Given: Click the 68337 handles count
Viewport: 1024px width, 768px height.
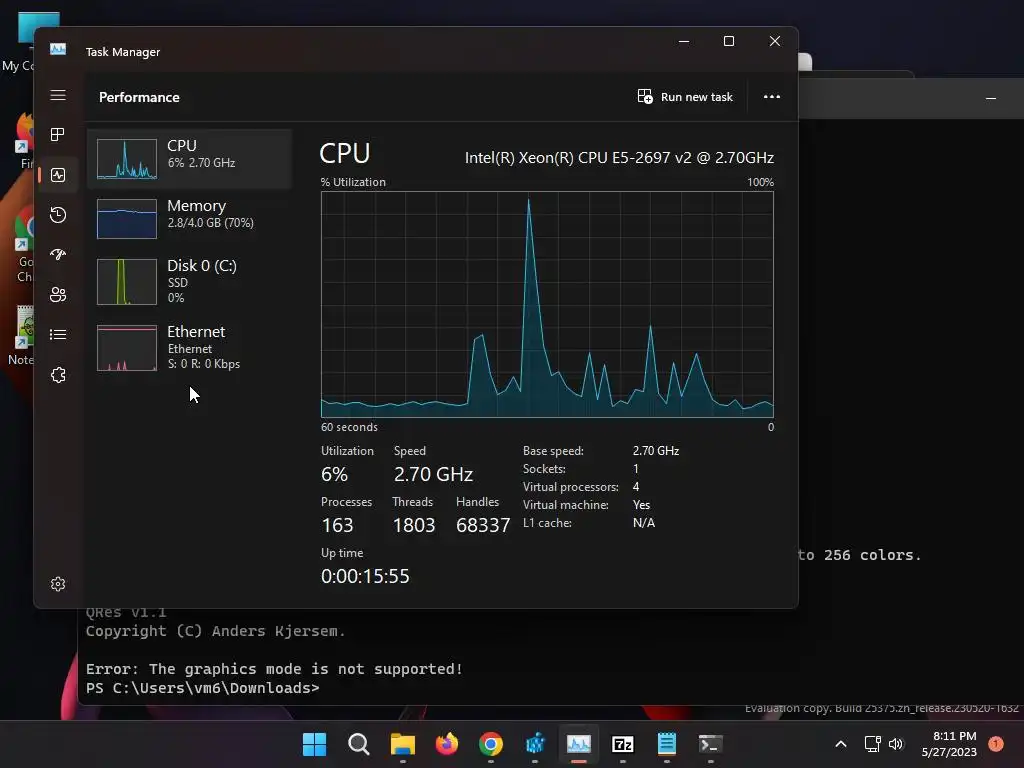Looking at the screenshot, I should tap(483, 525).
